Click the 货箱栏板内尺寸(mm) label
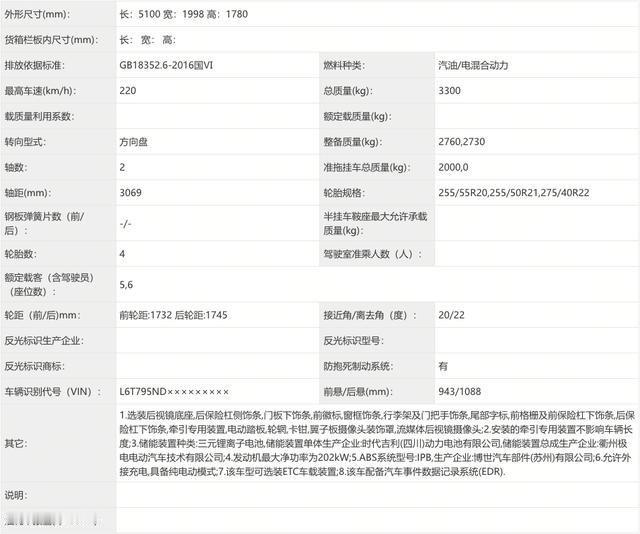640x534 pixels. (51, 40)
